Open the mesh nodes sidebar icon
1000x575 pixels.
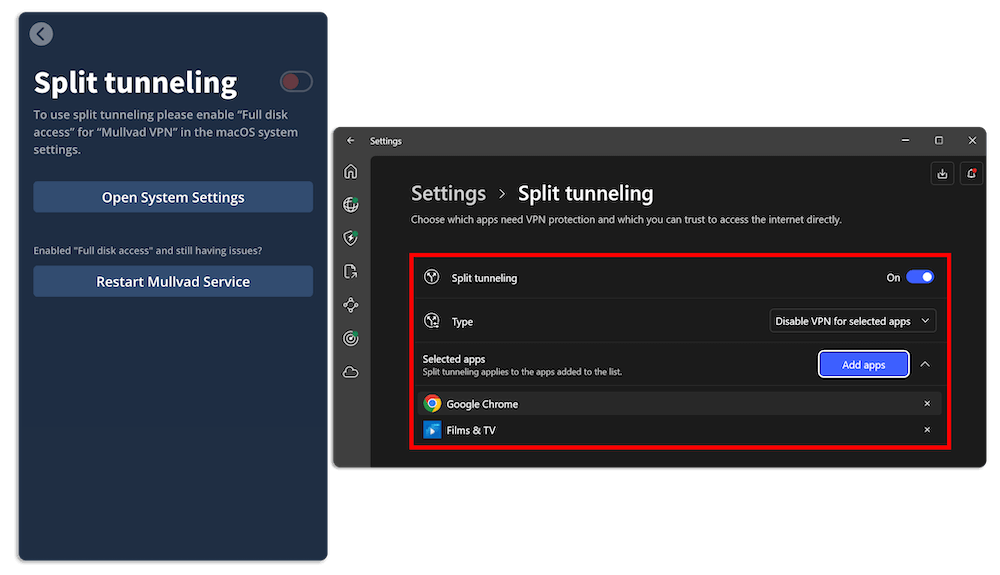click(351, 305)
